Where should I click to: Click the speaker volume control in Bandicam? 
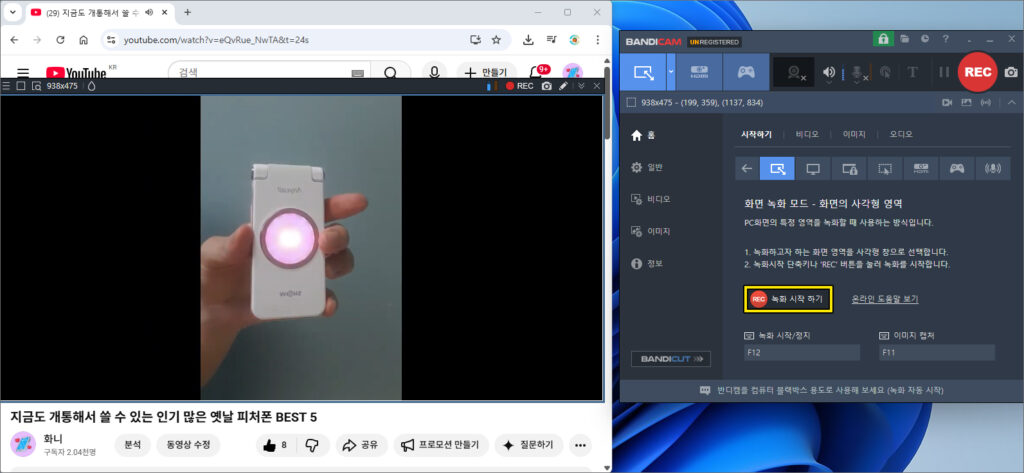(x=828, y=72)
